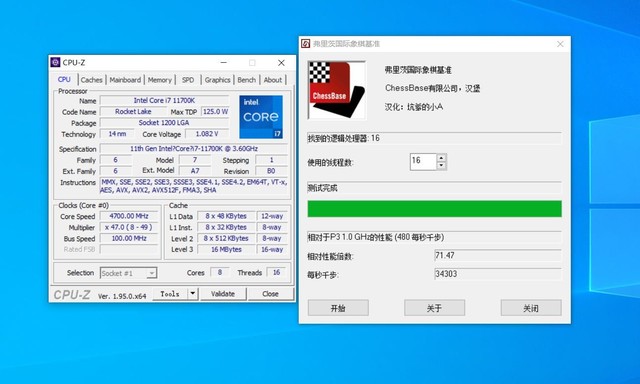Switch to the CPU tab

[x=64, y=80]
